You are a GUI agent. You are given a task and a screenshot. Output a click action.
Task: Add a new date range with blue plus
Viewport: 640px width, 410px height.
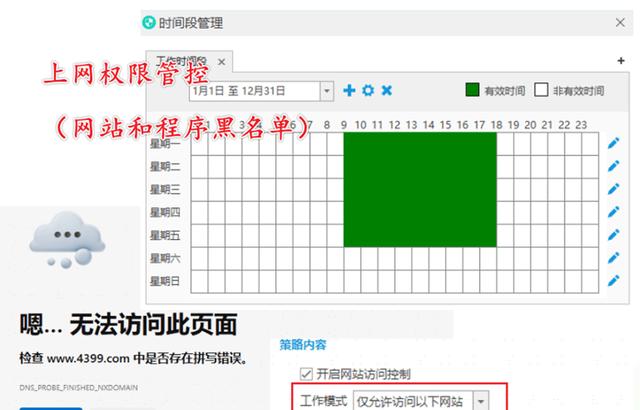349,90
